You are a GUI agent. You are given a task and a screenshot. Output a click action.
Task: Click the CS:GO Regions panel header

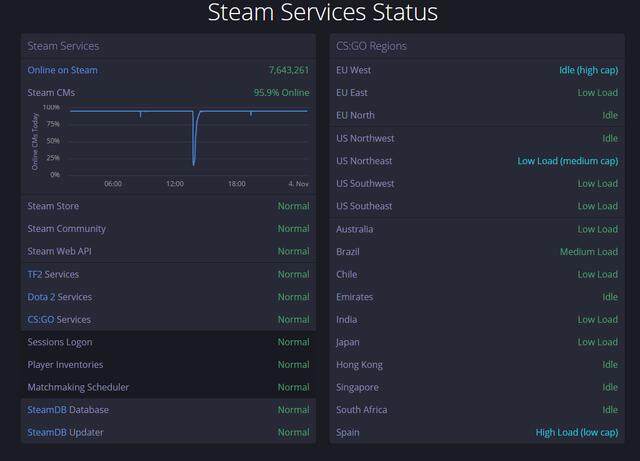pyautogui.click(x=371, y=46)
